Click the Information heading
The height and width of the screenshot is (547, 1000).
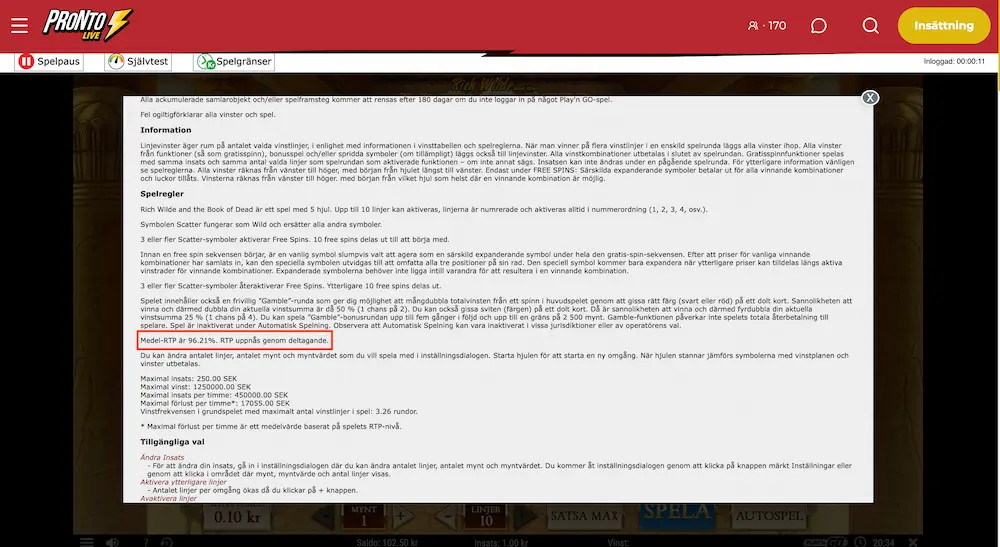(x=166, y=130)
